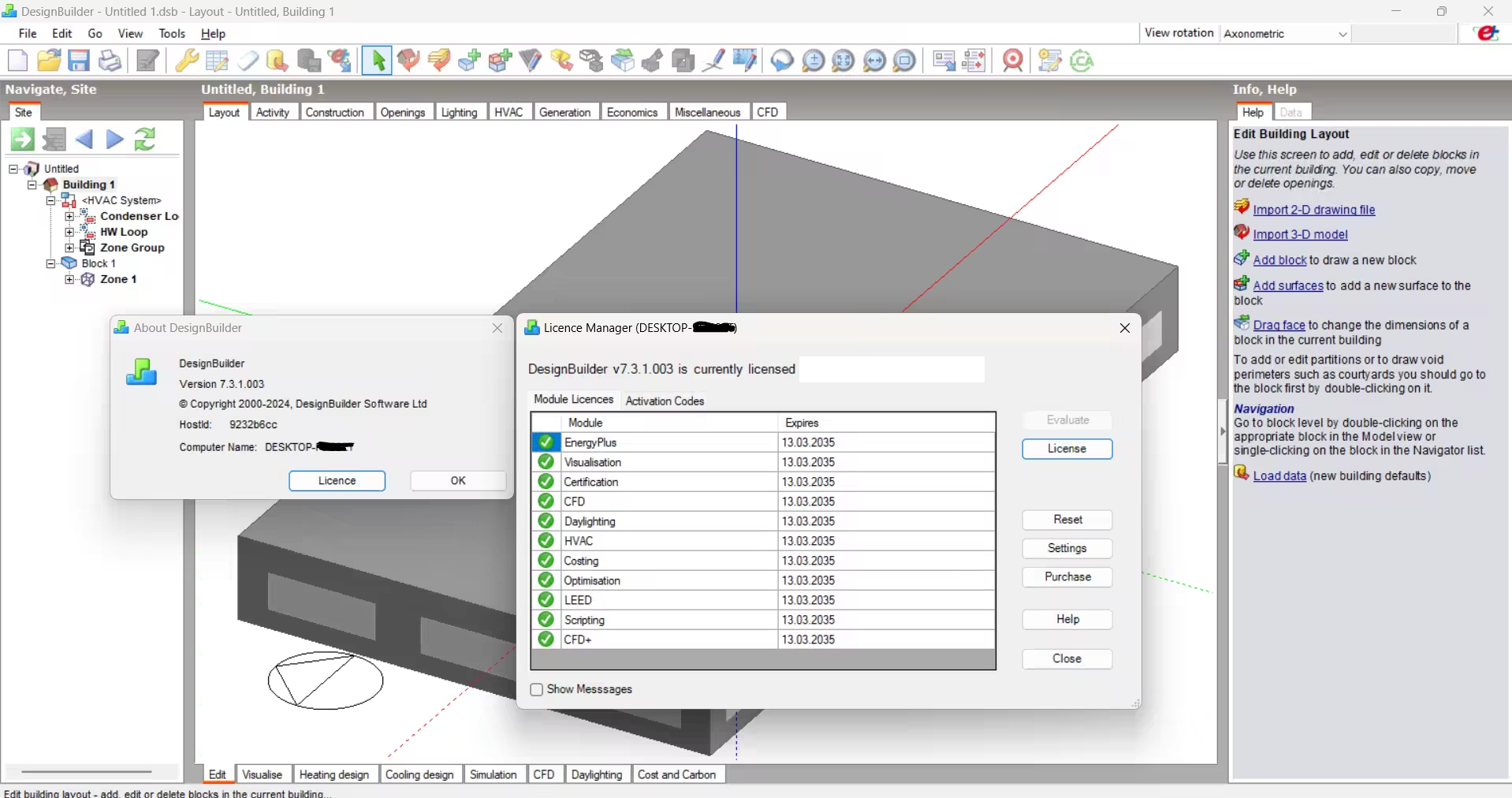This screenshot has height=798, width=1512.
Task: Expand the Zone Group tree node
Action: coord(69,248)
